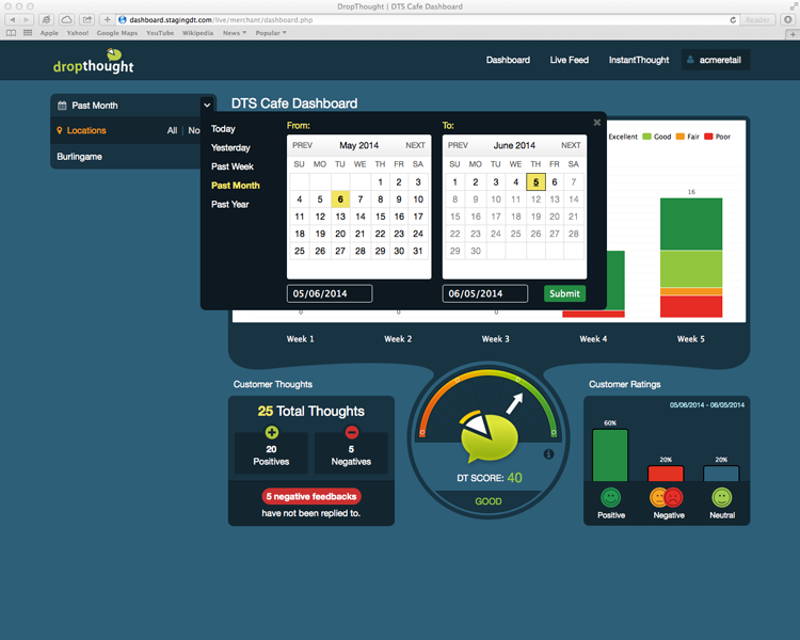Close the date range popup with X

coord(597,122)
